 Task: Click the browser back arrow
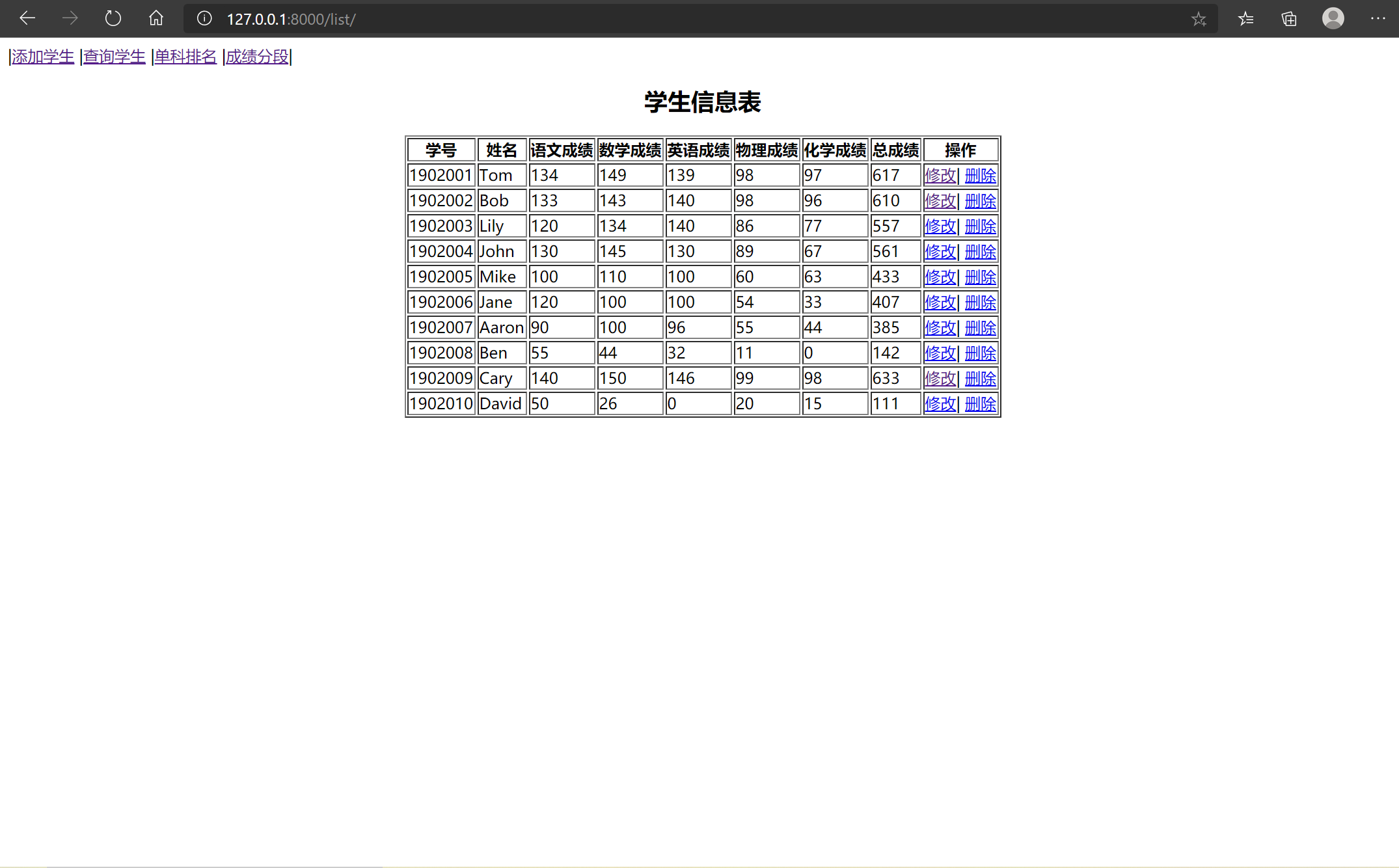[27, 18]
